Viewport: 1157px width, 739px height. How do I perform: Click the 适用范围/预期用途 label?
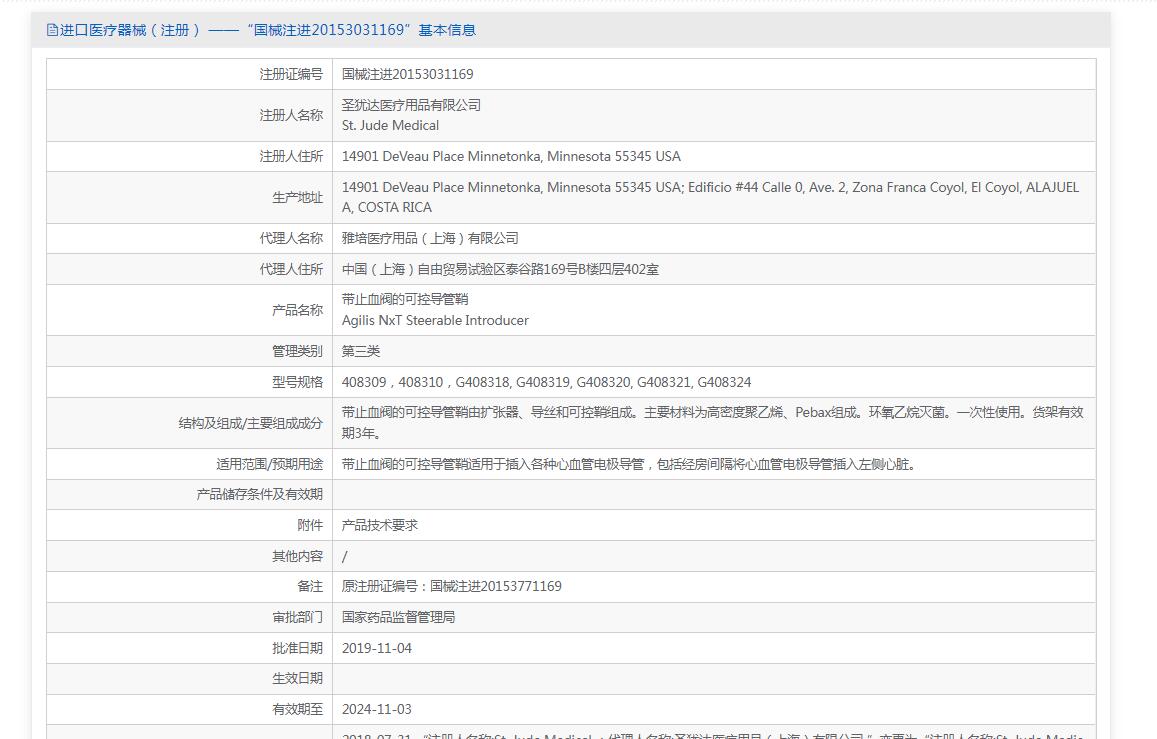click(x=269, y=465)
